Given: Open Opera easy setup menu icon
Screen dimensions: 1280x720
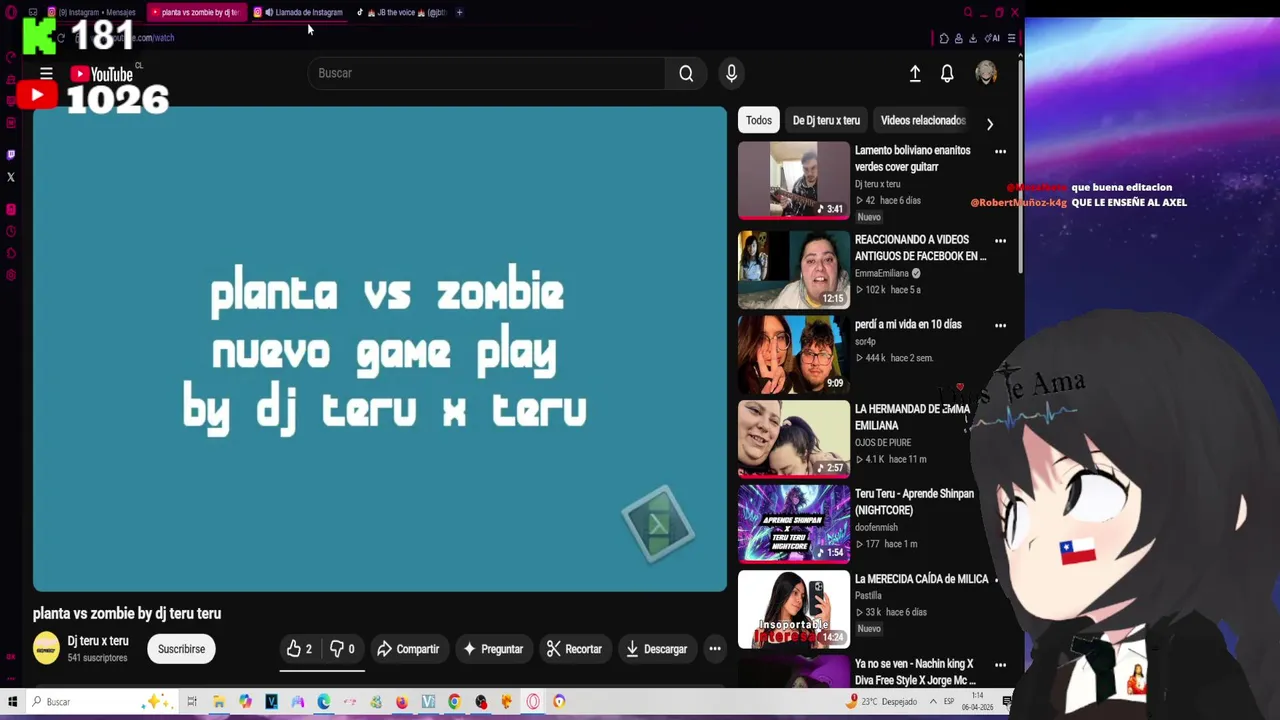Looking at the screenshot, I should pos(1011,38).
